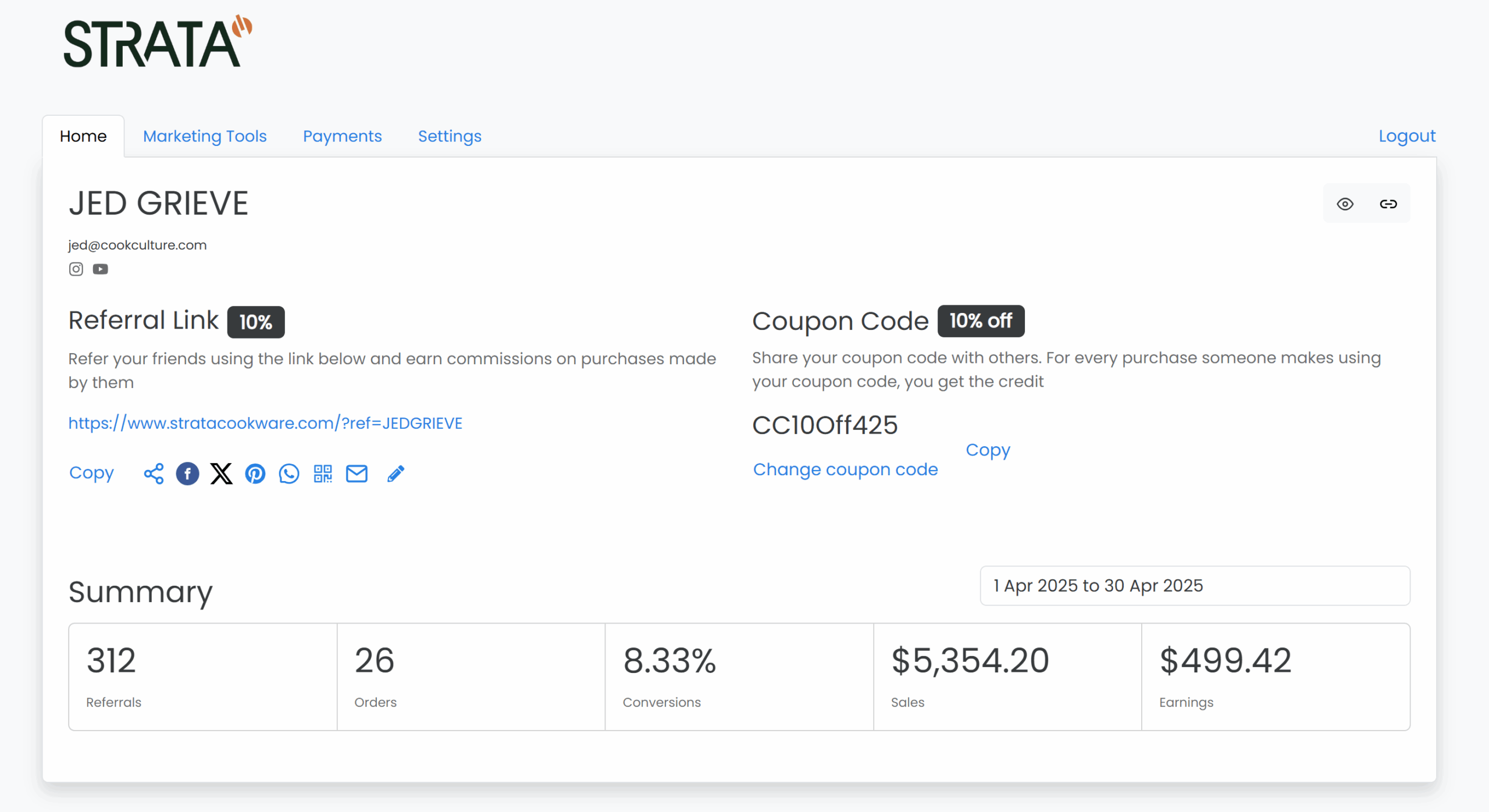The height and width of the screenshot is (812, 1489).
Task: Share referral link via WhatsApp
Action: [289, 473]
